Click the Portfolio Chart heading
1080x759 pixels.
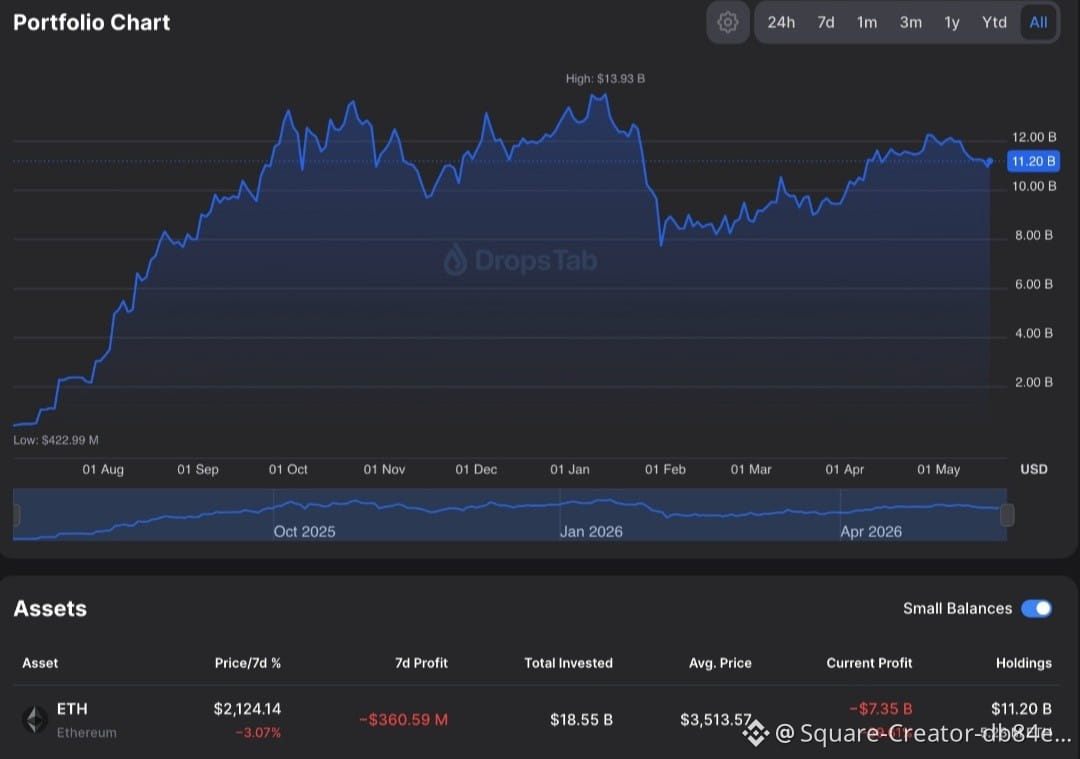coord(92,23)
